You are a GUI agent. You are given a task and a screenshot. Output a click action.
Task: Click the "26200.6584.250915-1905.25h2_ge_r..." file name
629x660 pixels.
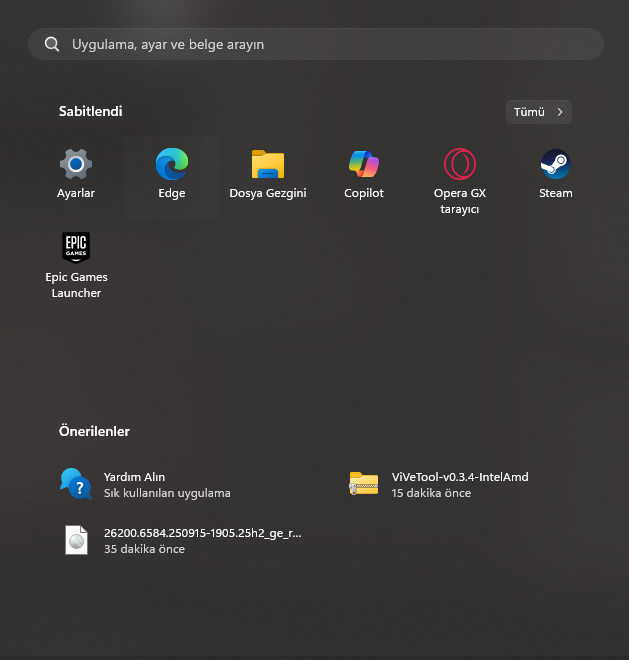pyautogui.click(x=203, y=533)
